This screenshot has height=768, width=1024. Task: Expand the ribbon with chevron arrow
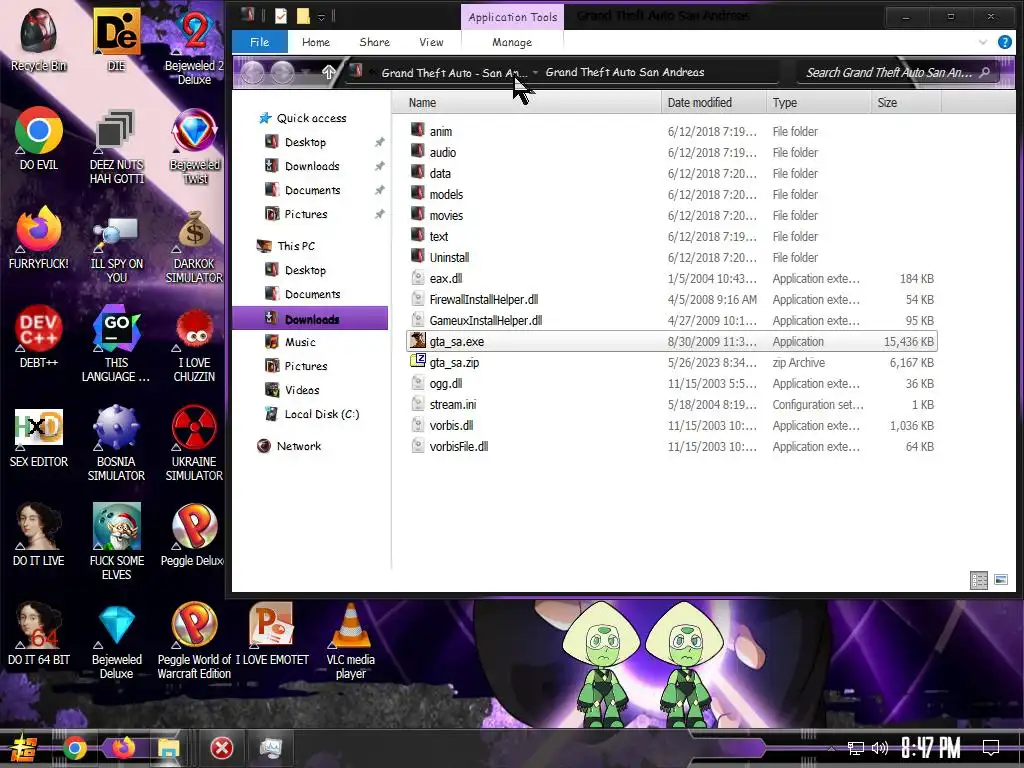[982, 42]
